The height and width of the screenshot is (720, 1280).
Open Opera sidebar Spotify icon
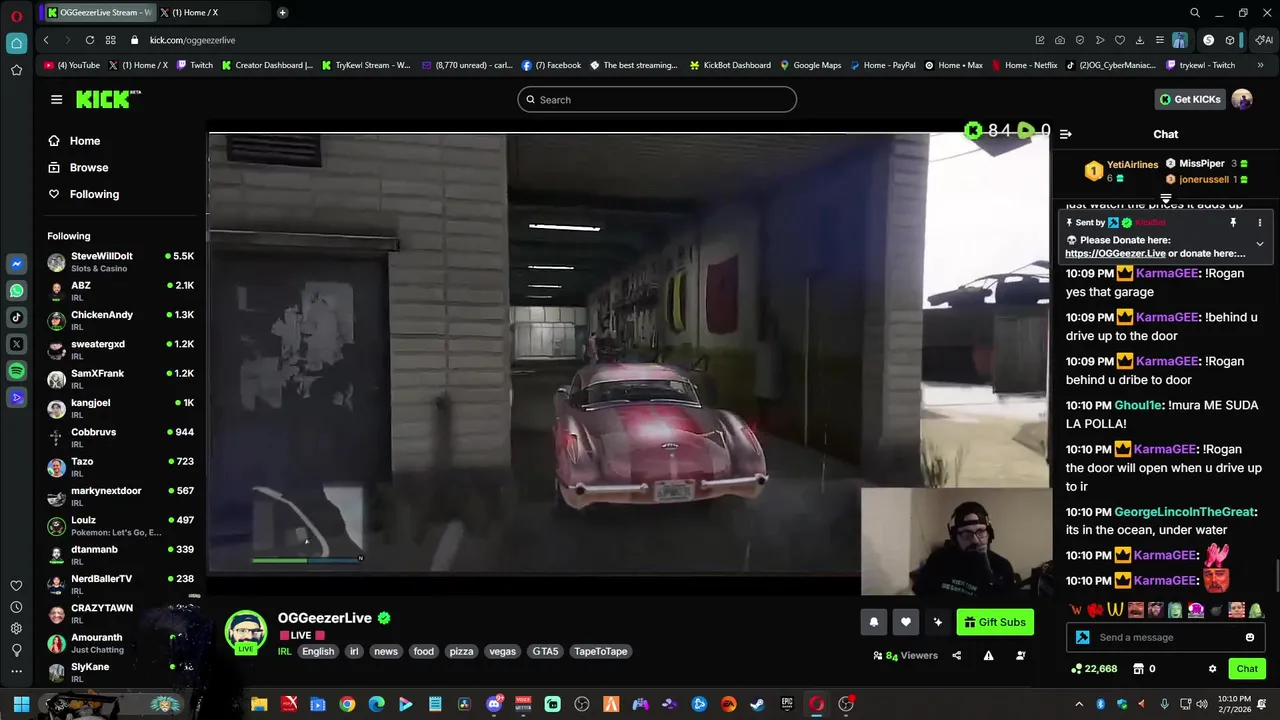[16, 371]
